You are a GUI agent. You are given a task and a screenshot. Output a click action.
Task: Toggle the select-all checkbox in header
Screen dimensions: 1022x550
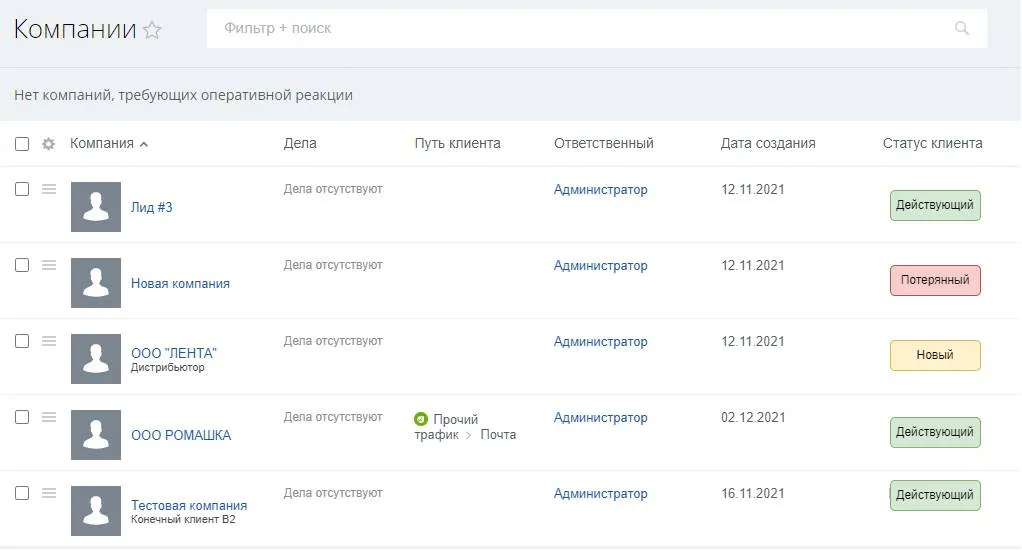tap(22, 144)
